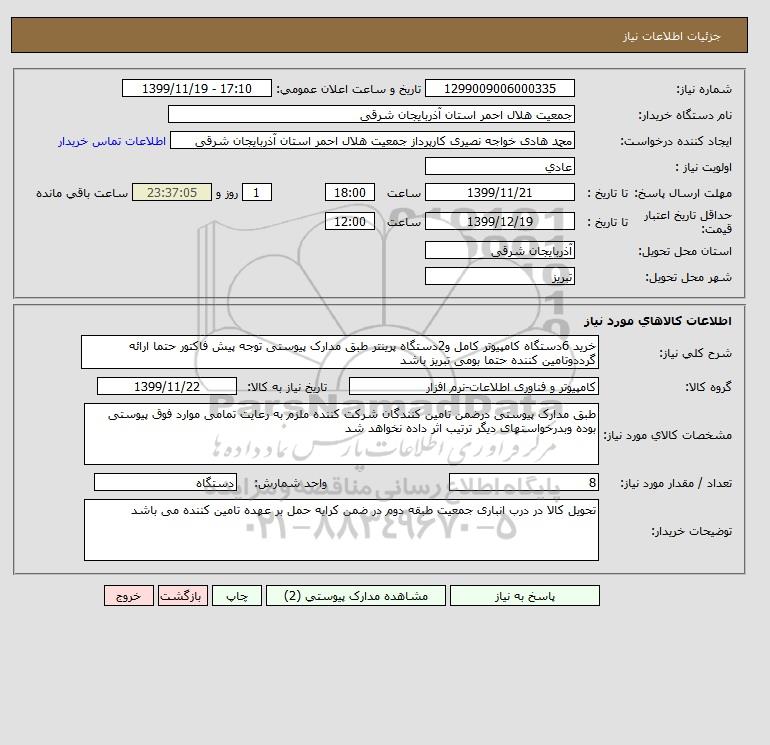Click the delivery province field آذربایجان شرقی
This screenshot has width=770, height=745.
pos(499,250)
